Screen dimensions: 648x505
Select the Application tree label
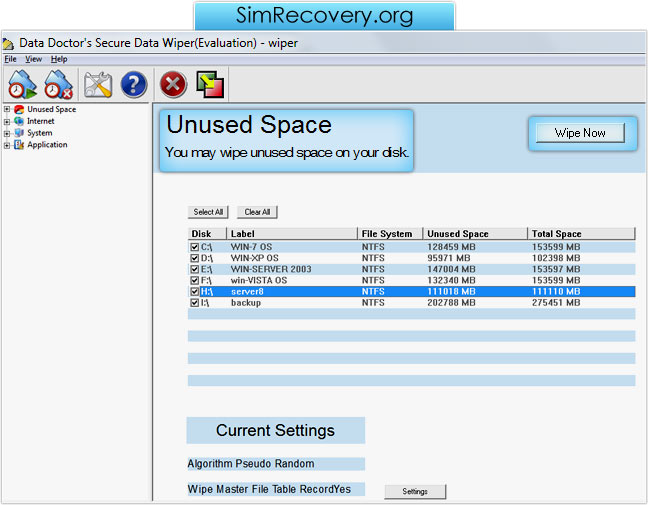pos(47,145)
